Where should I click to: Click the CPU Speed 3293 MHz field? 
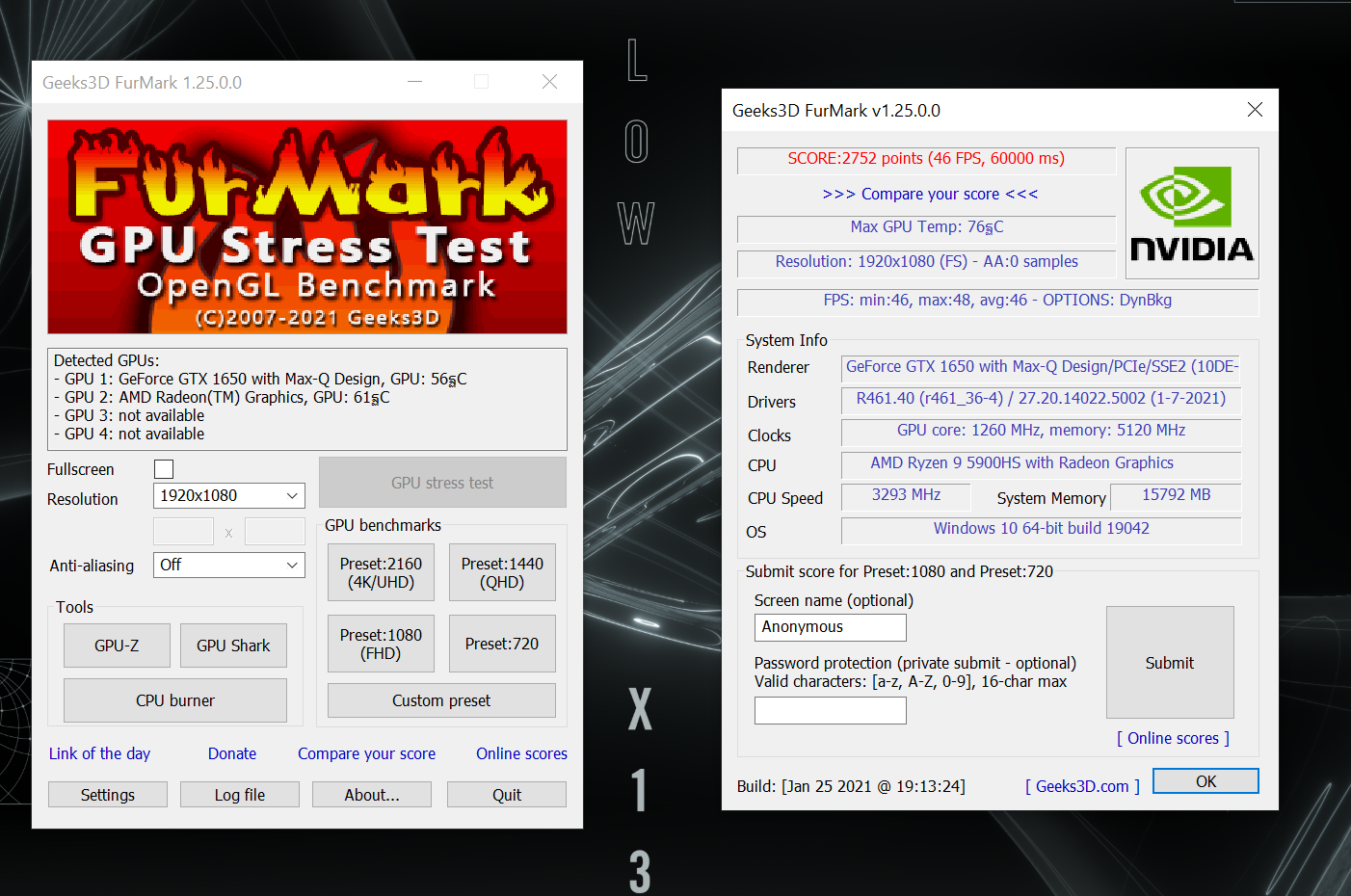click(x=906, y=496)
